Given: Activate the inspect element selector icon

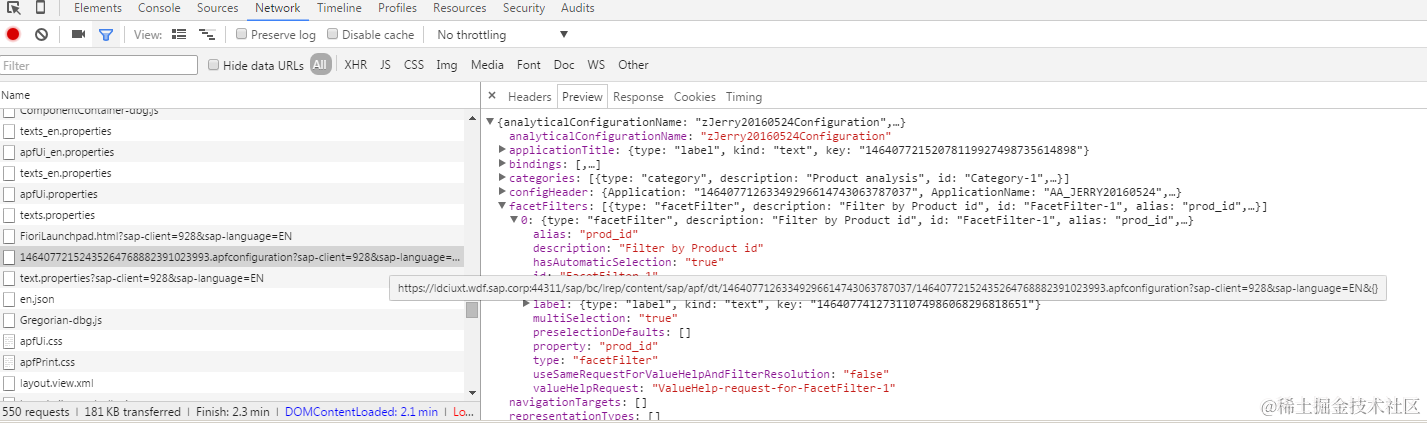Looking at the screenshot, I should (x=14, y=8).
